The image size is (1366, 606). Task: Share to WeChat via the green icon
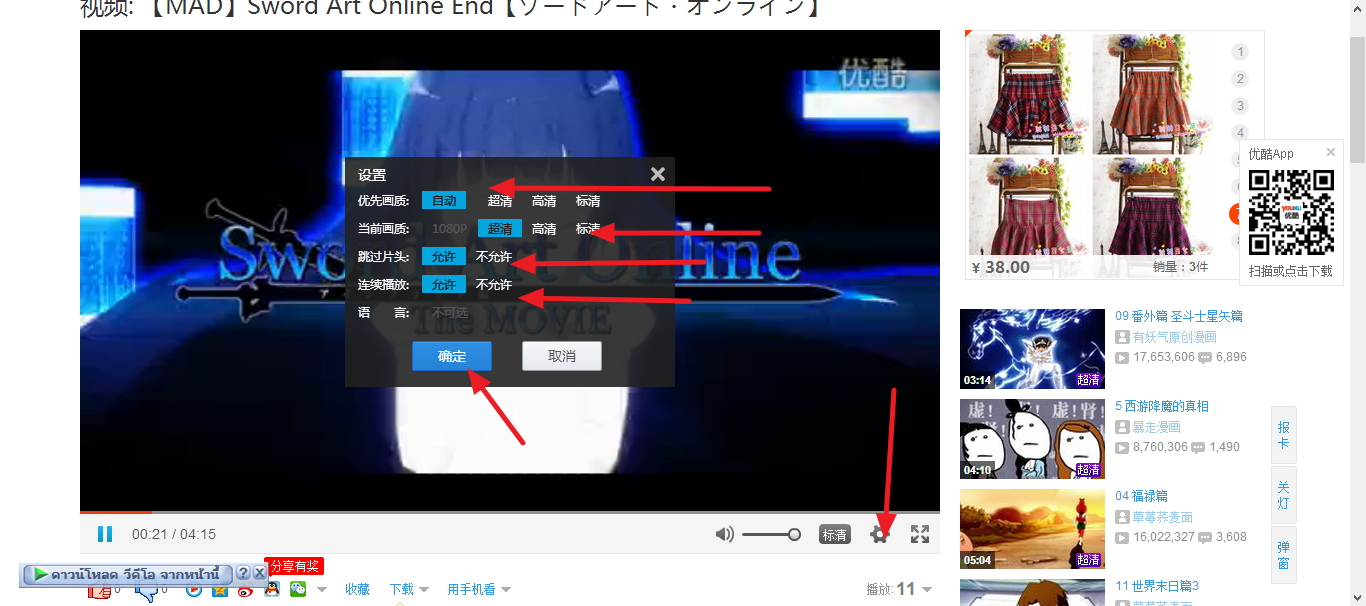298,589
